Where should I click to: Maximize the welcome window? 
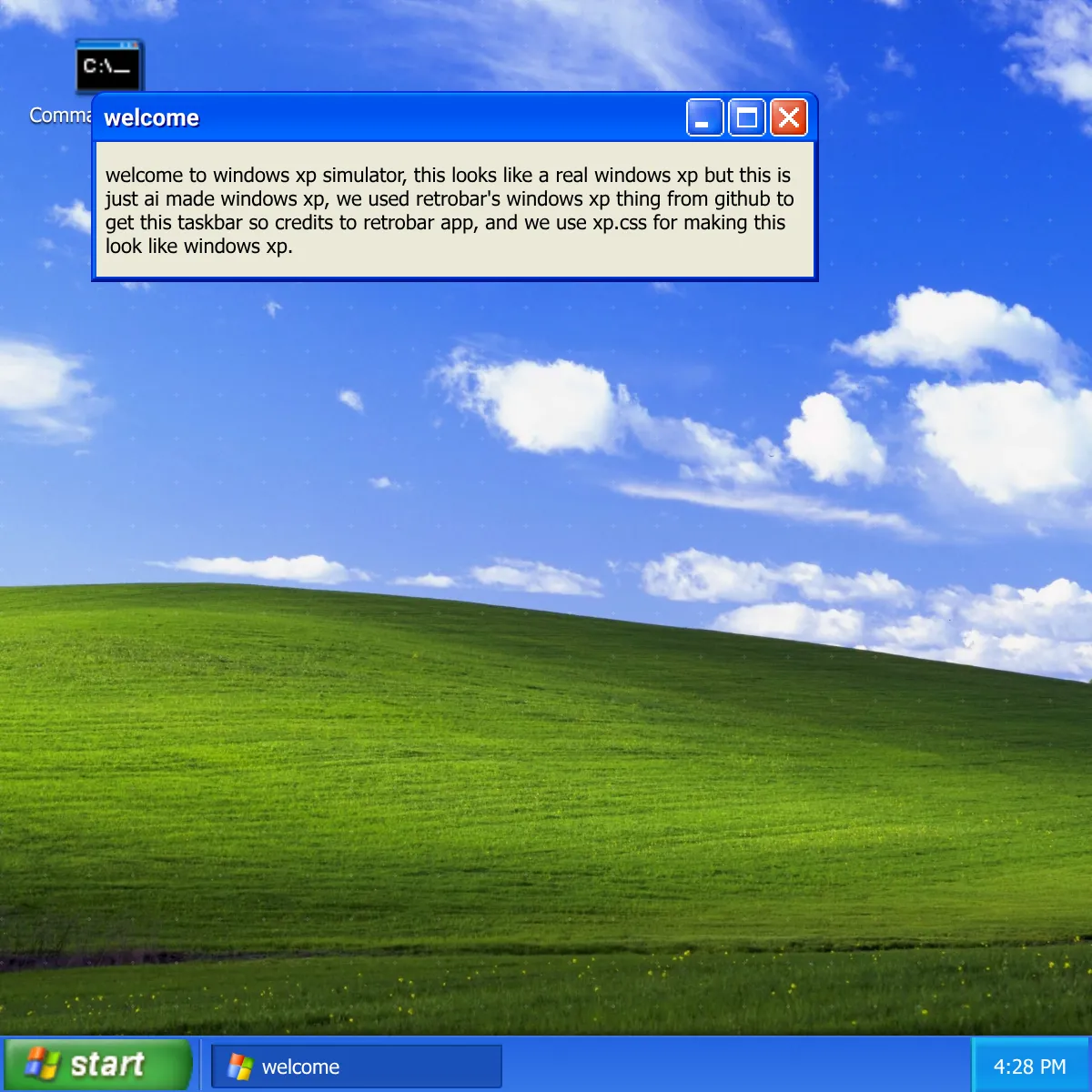pos(747,118)
